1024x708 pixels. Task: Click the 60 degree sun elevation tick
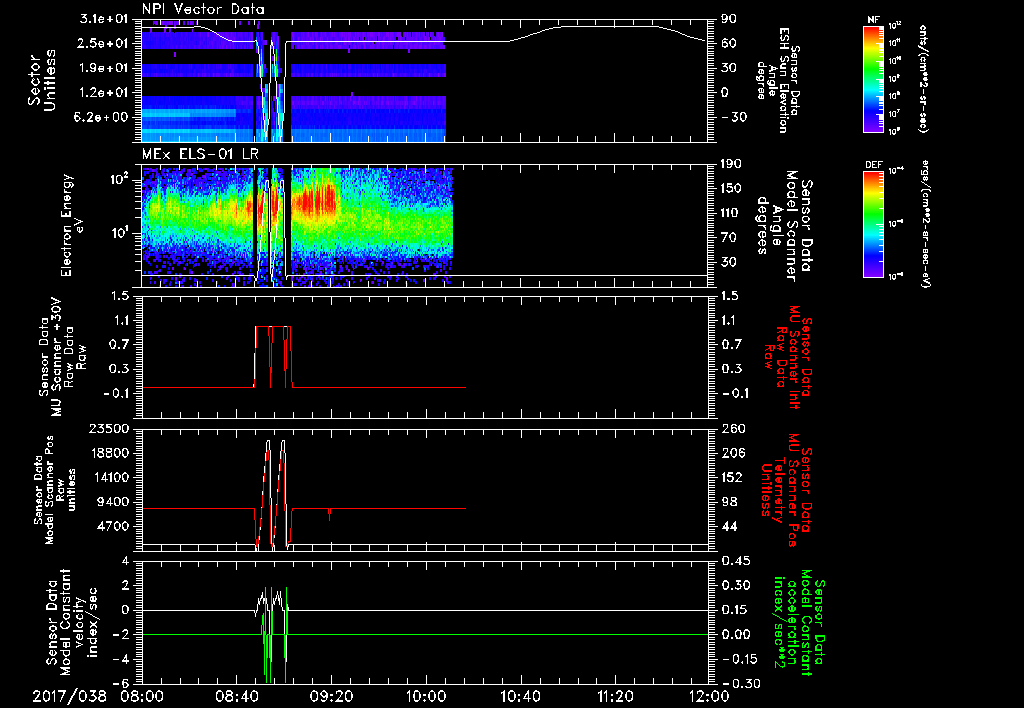pyautogui.click(x=729, y=43)
